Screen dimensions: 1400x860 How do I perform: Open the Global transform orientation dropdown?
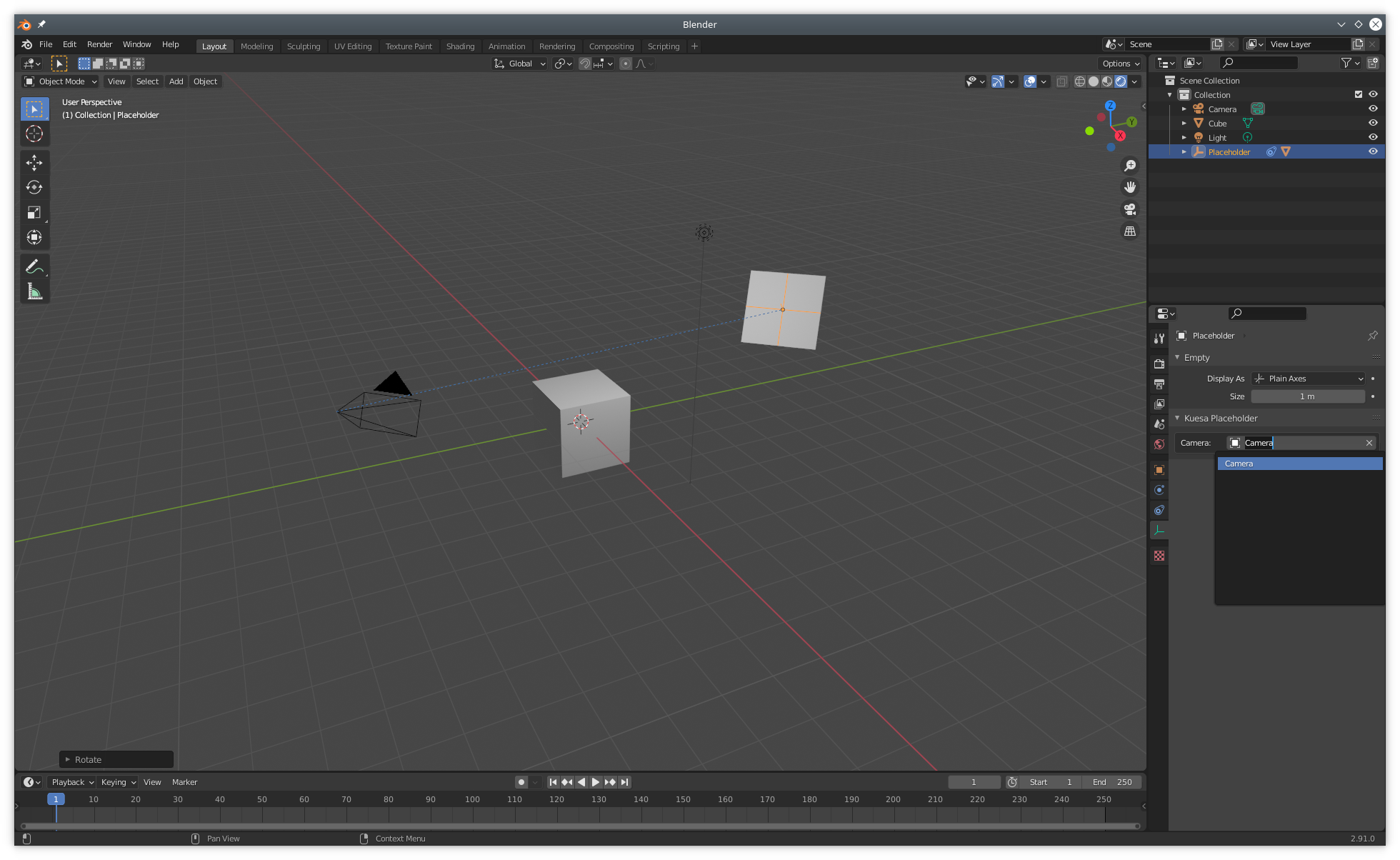coord(520,64)
